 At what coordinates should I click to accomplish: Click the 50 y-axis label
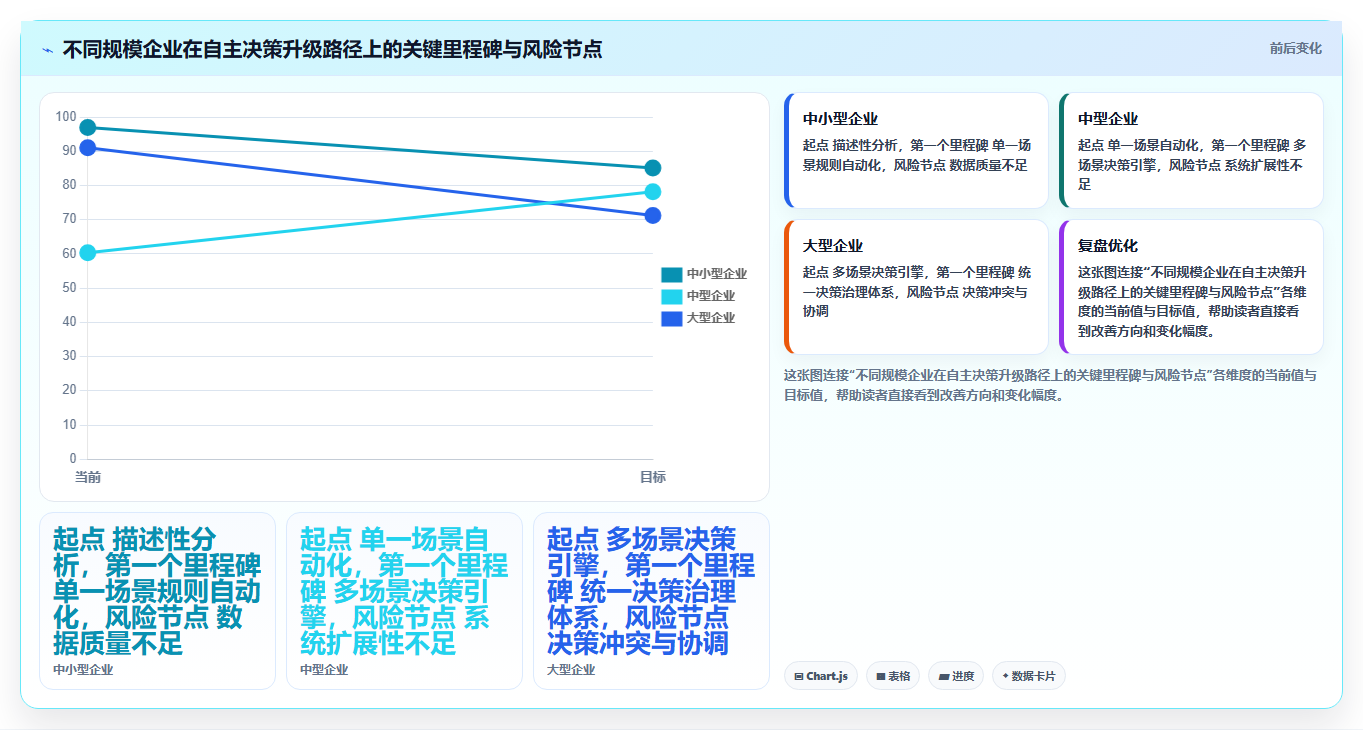[x=69, y=288]
